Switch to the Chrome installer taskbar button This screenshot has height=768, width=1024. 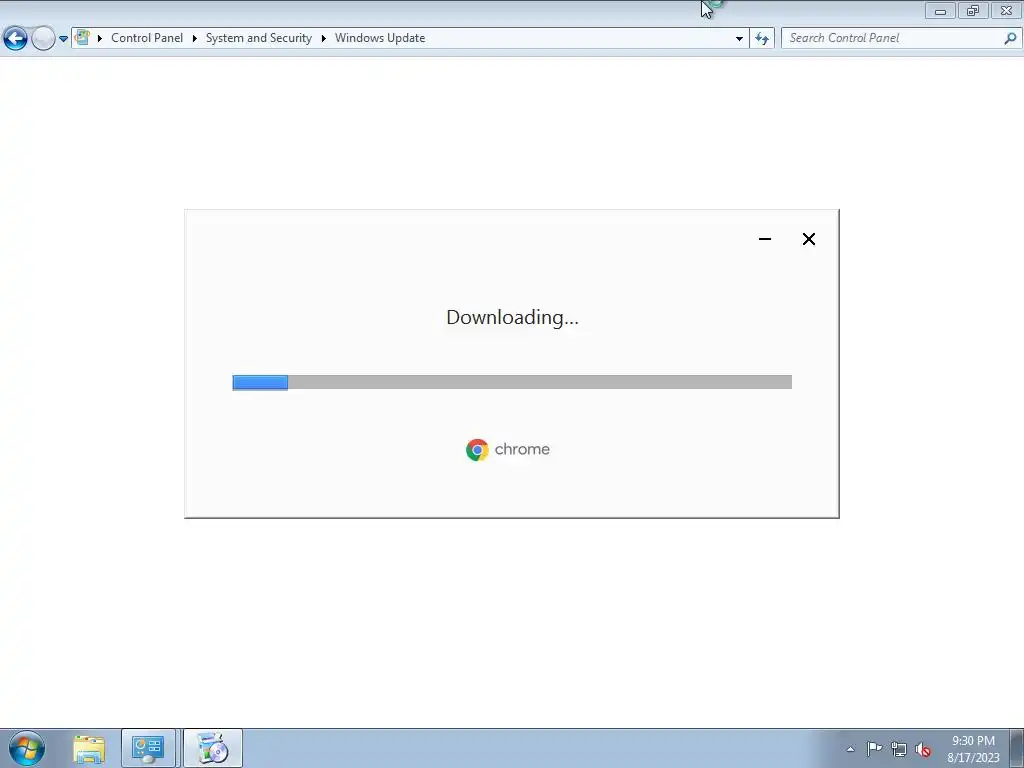pos(212,748)
